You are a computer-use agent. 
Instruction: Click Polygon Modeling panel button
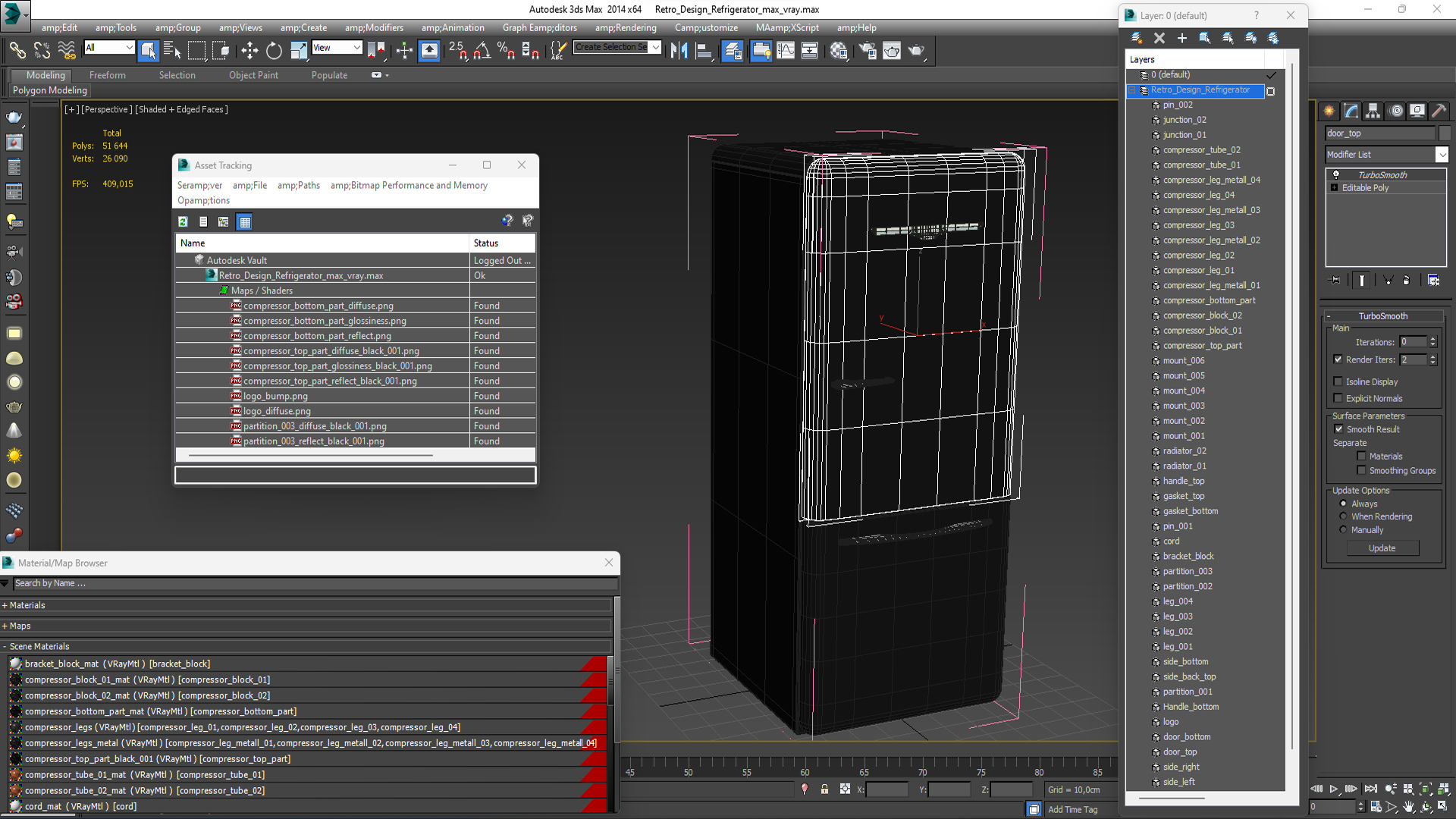50,90
